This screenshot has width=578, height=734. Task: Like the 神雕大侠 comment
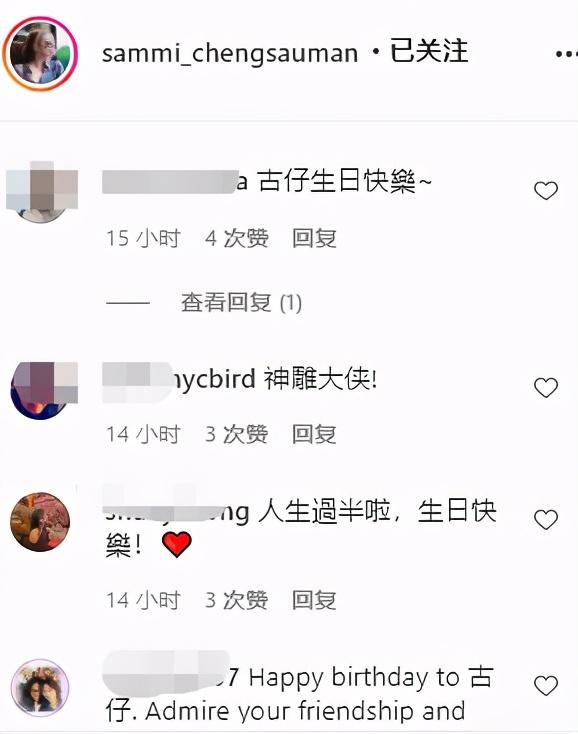(x=546, y=388)
